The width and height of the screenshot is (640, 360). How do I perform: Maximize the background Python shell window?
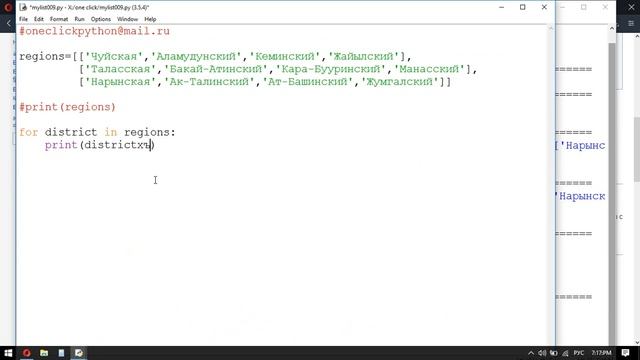pos(584,7)
